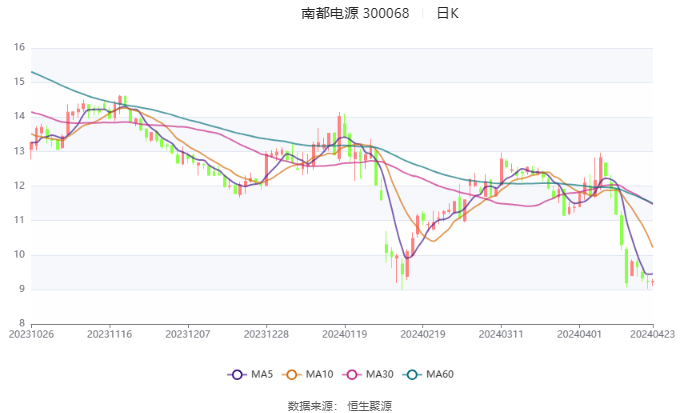Toggle the MA10 legend series
680x413 pixels.
[308, 374]
